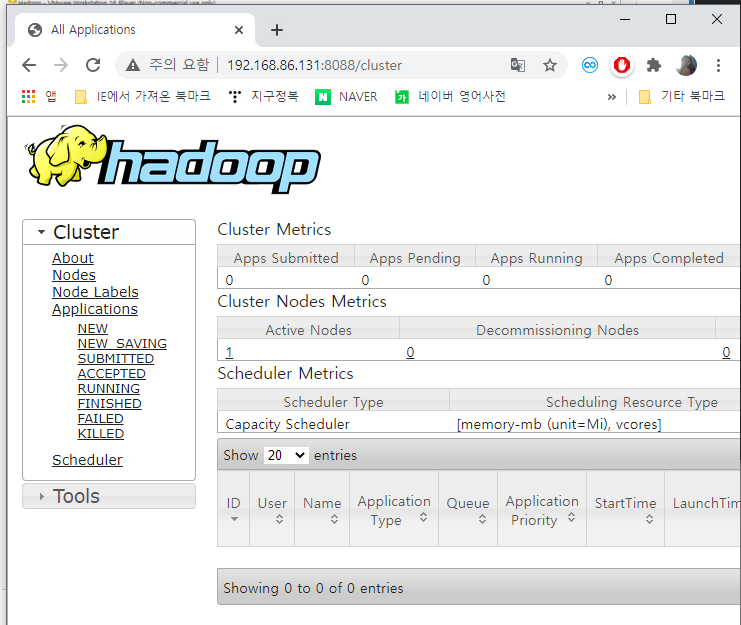Screen dimensions: 741x625
Task: Sort the table by Queue column
Action: coord(468,509)
